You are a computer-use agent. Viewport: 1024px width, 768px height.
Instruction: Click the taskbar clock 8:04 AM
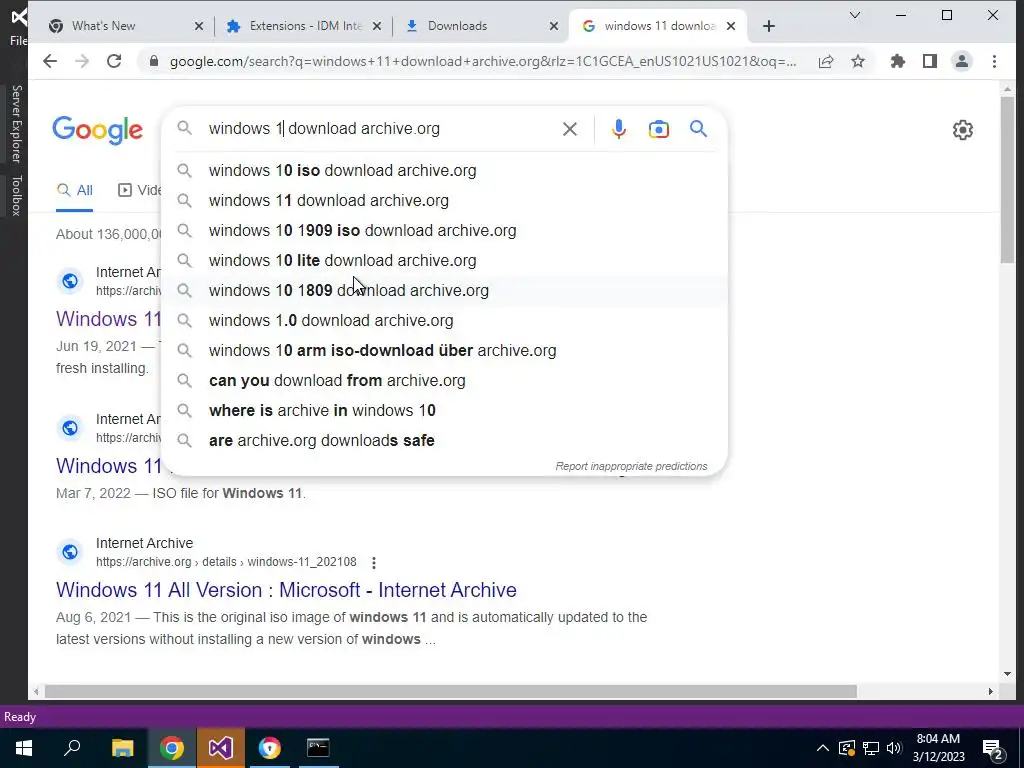pos(938,748)
